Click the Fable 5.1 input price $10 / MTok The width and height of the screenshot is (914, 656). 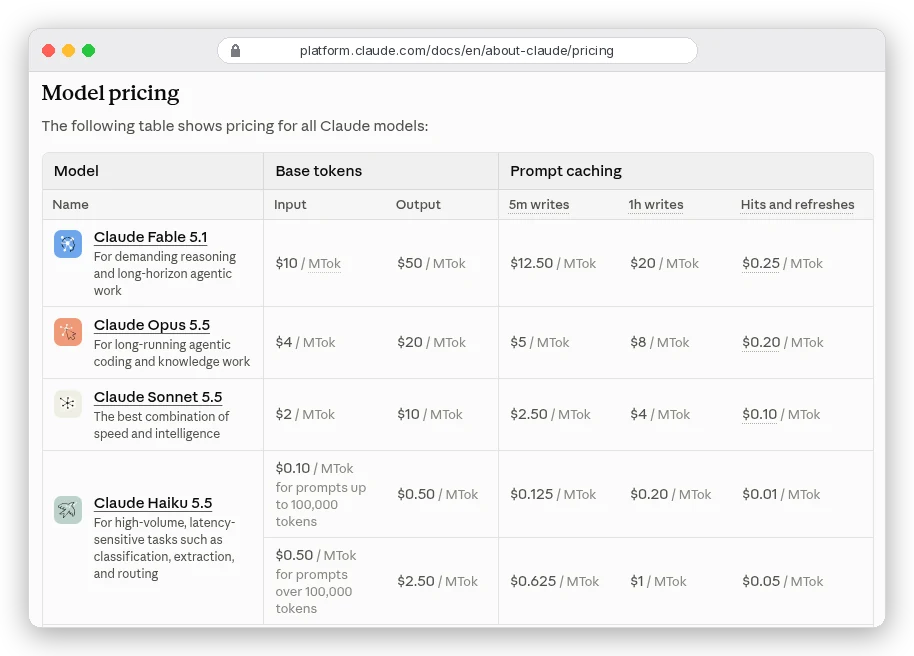pos(308,264)
